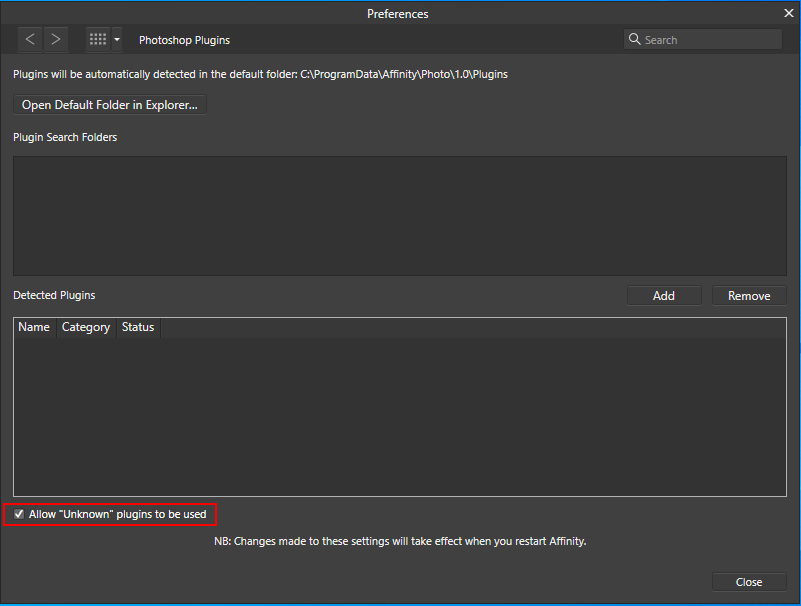This screenshot has width=801, height=606.
Task: Sort detected plugins by Status column
Action: tap(138, 327)
